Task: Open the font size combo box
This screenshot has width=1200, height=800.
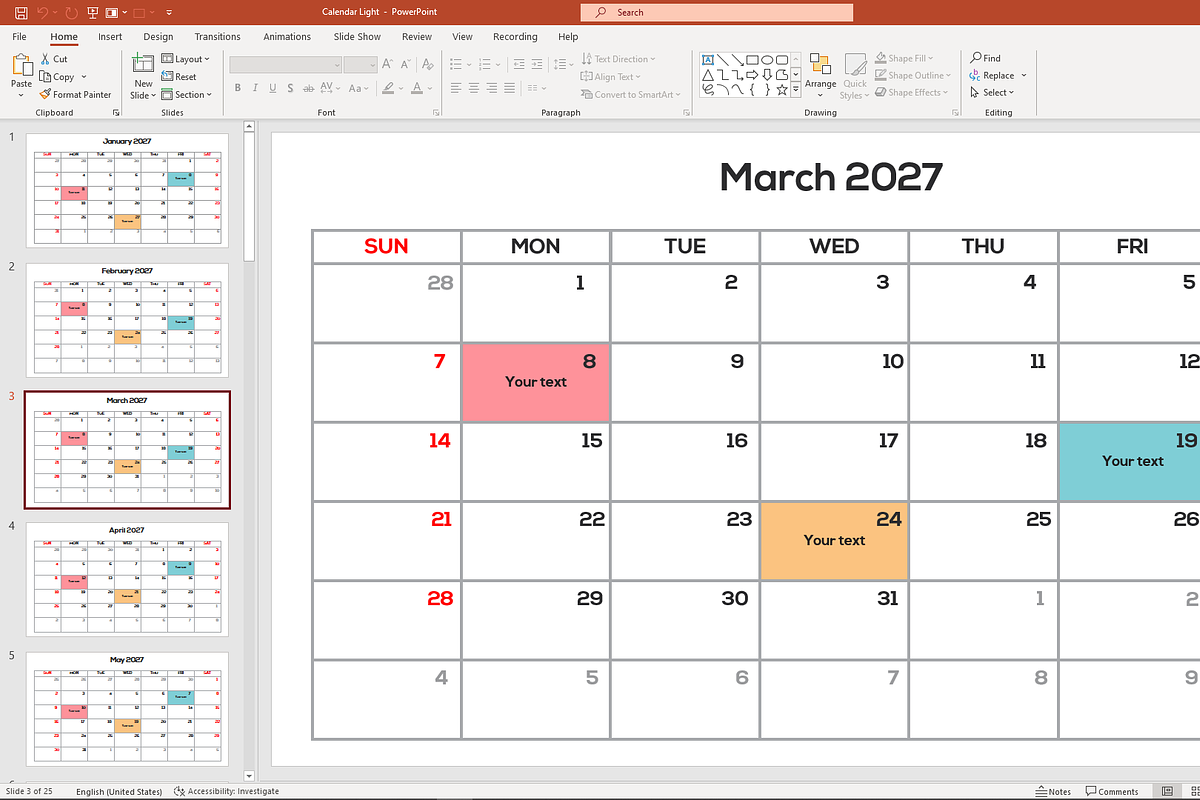Action: click(360, 64)
